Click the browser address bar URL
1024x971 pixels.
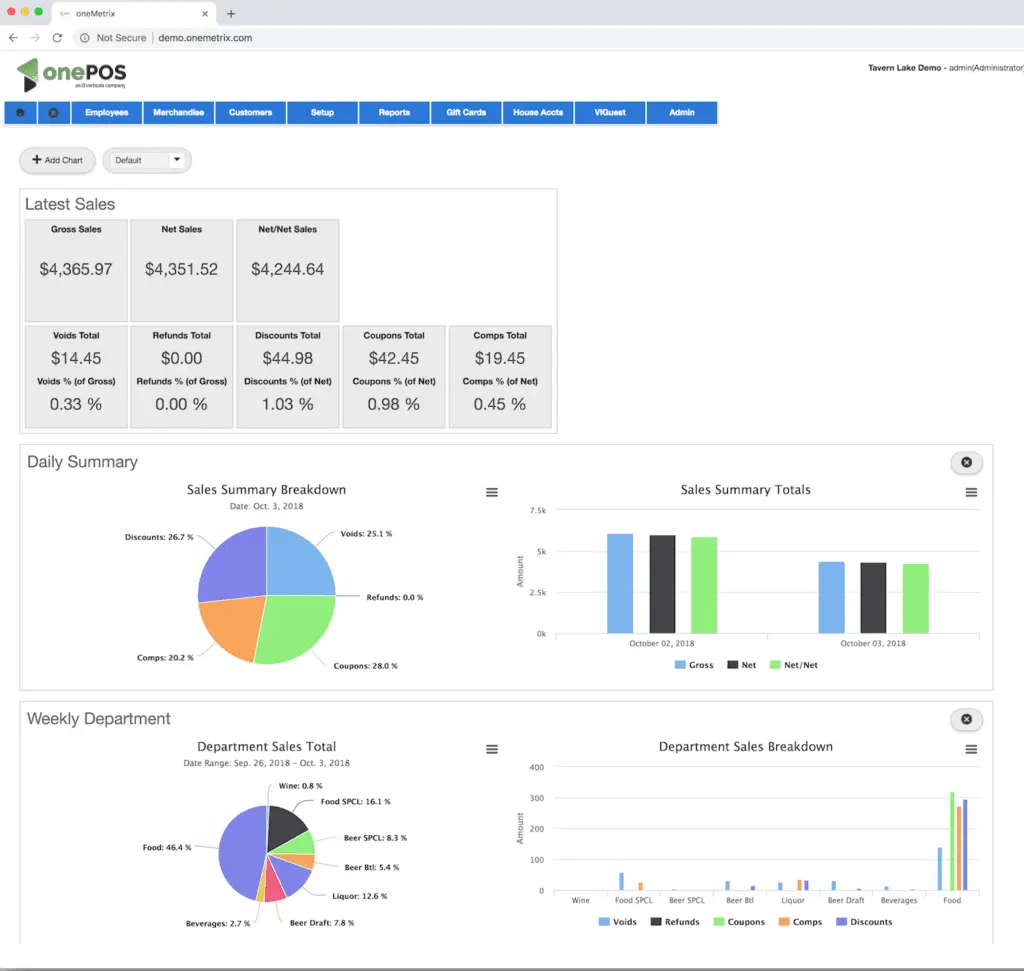pyautogui.click(x=205, y=38)
